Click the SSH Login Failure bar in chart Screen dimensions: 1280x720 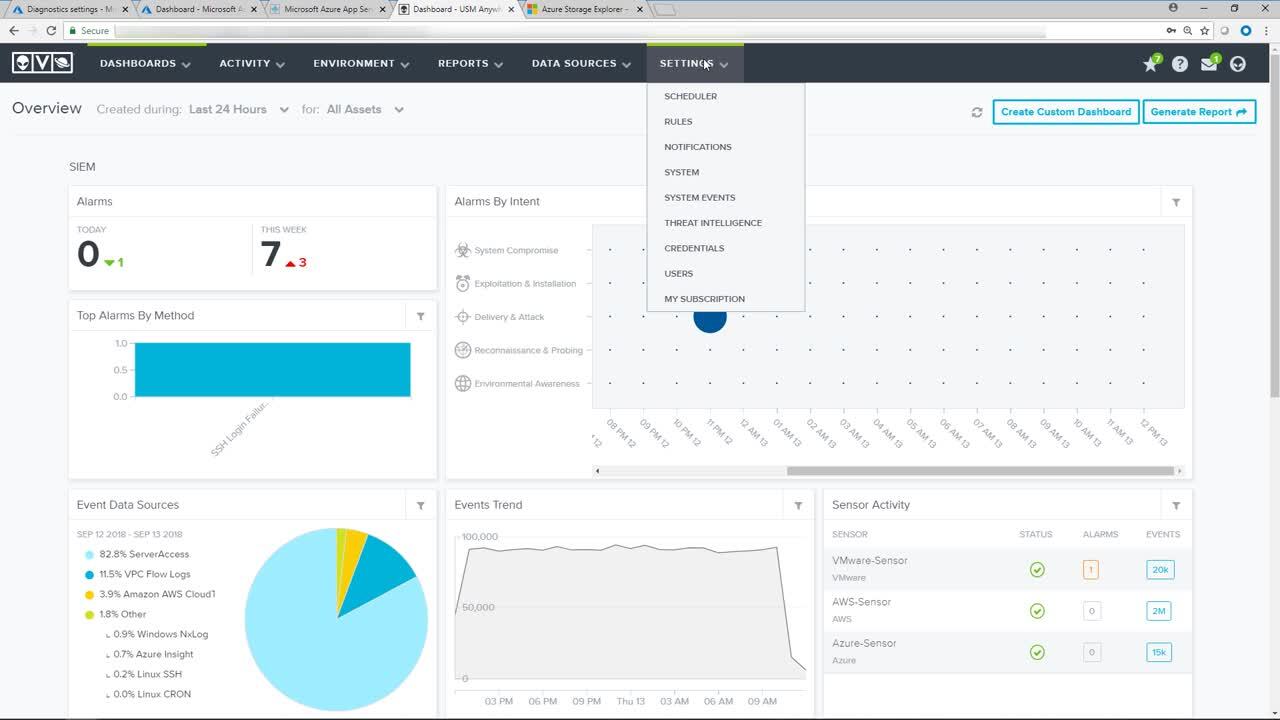(272, 370)
